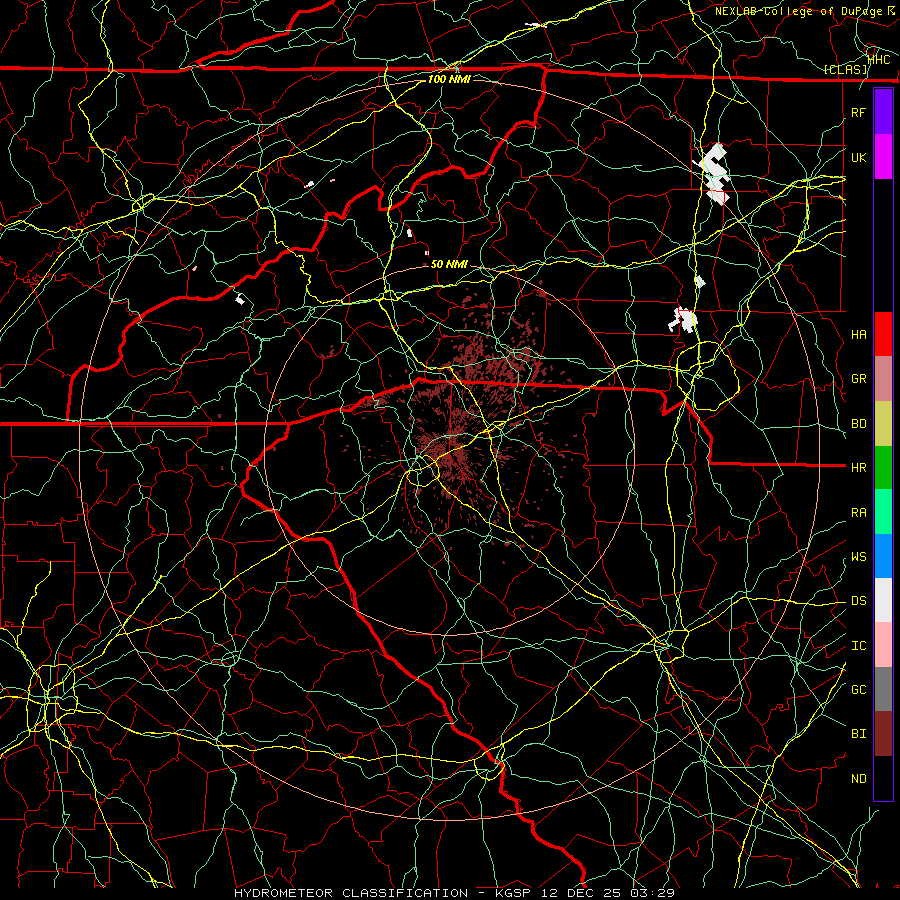
Task: Click the BI legend label
Action: point(858,734)
